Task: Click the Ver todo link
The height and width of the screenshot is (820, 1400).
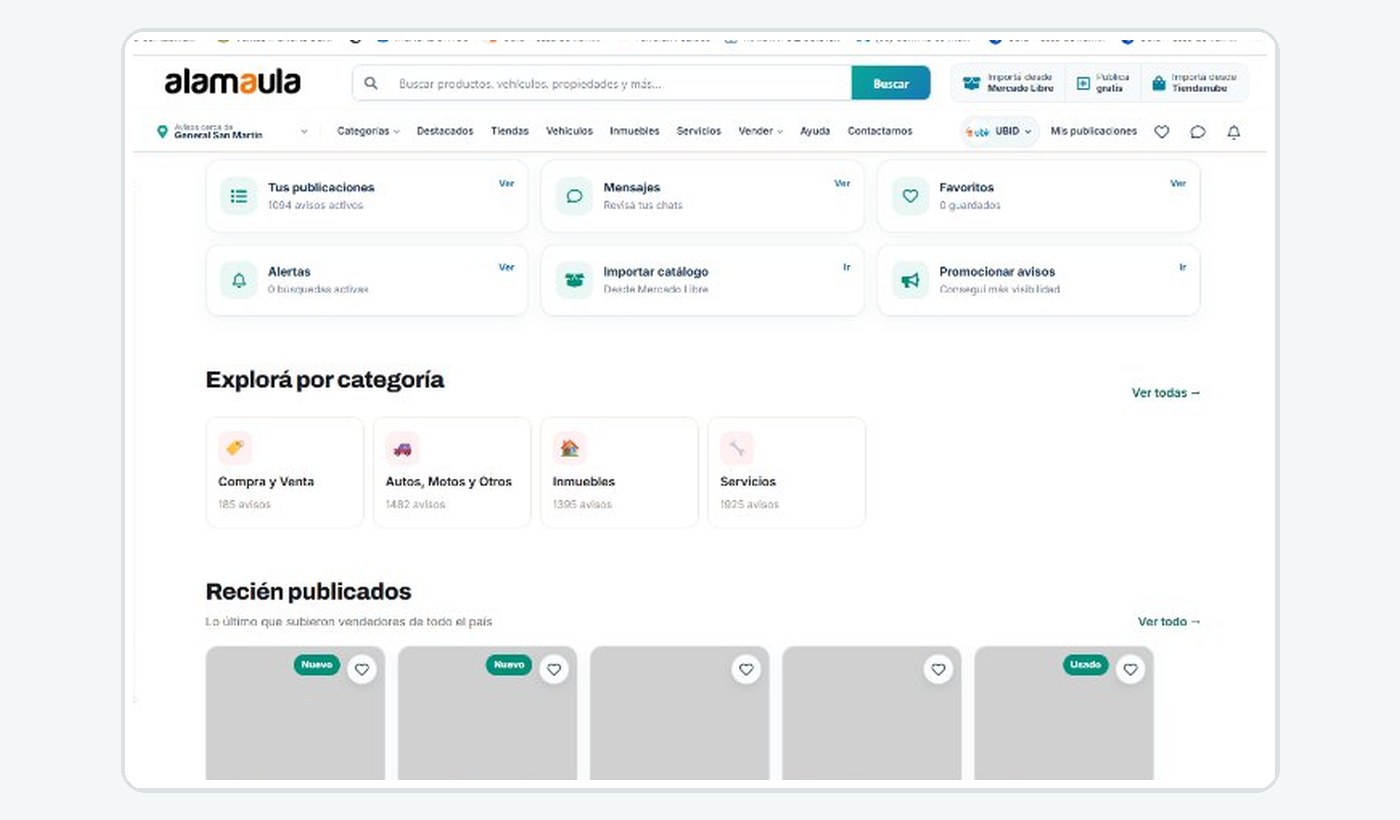Action: pos(1170,622)
